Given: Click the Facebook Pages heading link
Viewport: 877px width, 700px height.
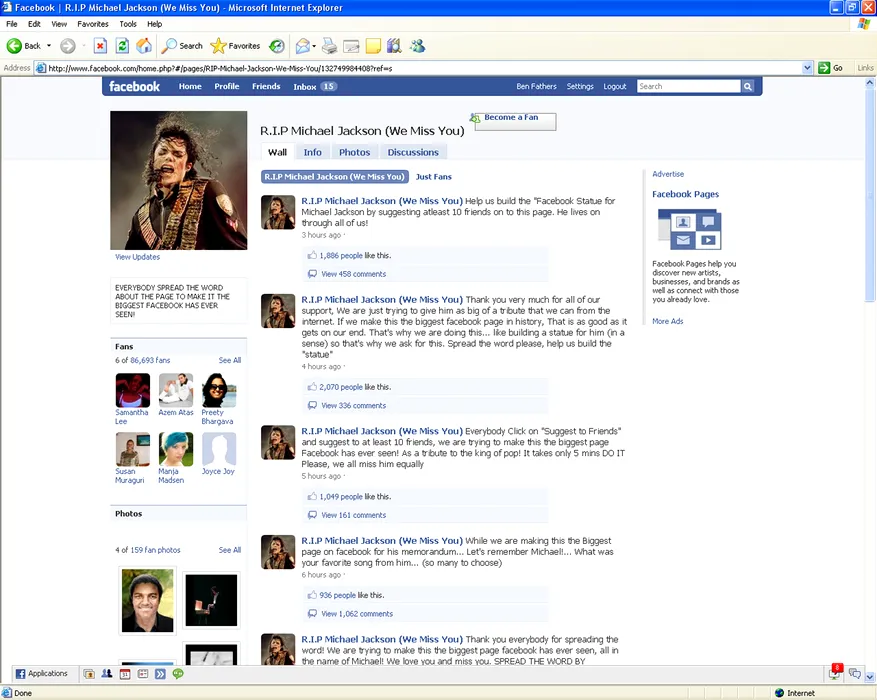Looking at the screenshot, I should (x=685, y=194).
